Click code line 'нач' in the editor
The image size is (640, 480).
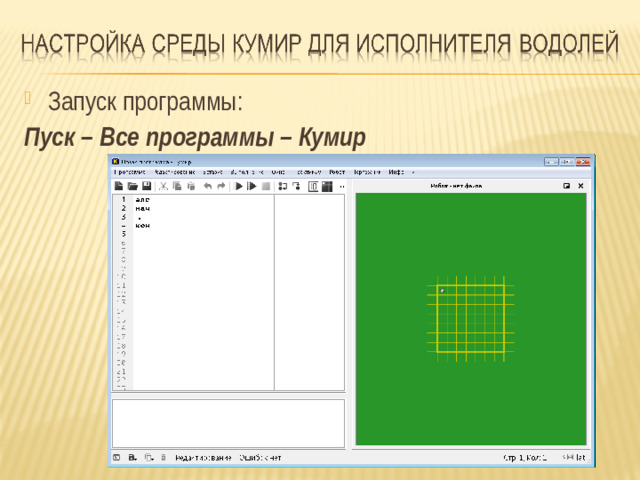click(142, 209)
